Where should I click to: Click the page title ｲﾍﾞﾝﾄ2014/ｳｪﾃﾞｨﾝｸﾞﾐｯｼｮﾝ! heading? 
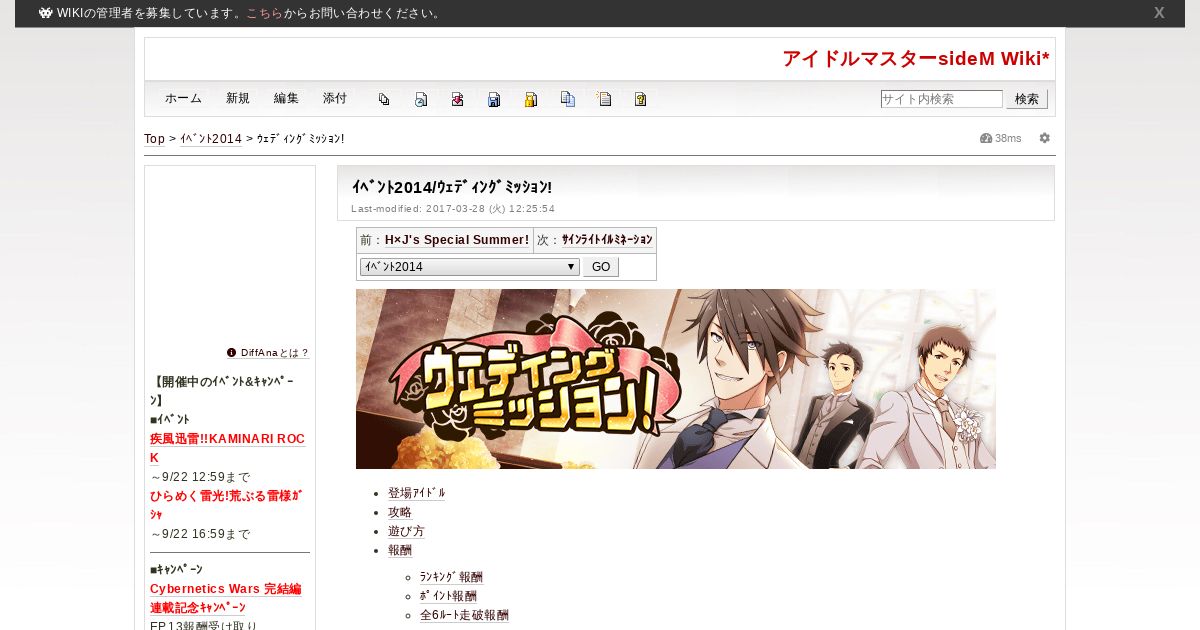pyautogui.click(x=452, y=187)
